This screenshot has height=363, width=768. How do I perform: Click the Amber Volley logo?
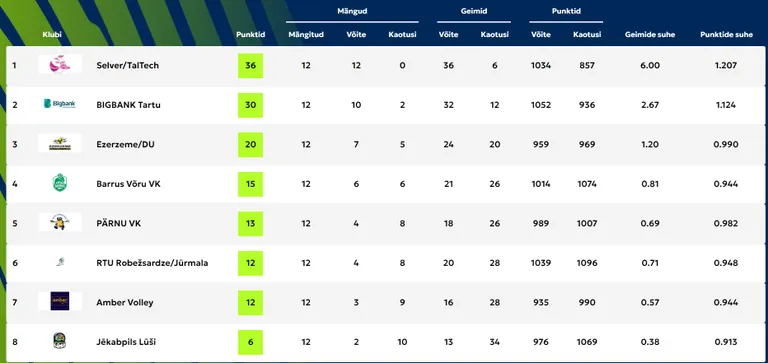60,302
